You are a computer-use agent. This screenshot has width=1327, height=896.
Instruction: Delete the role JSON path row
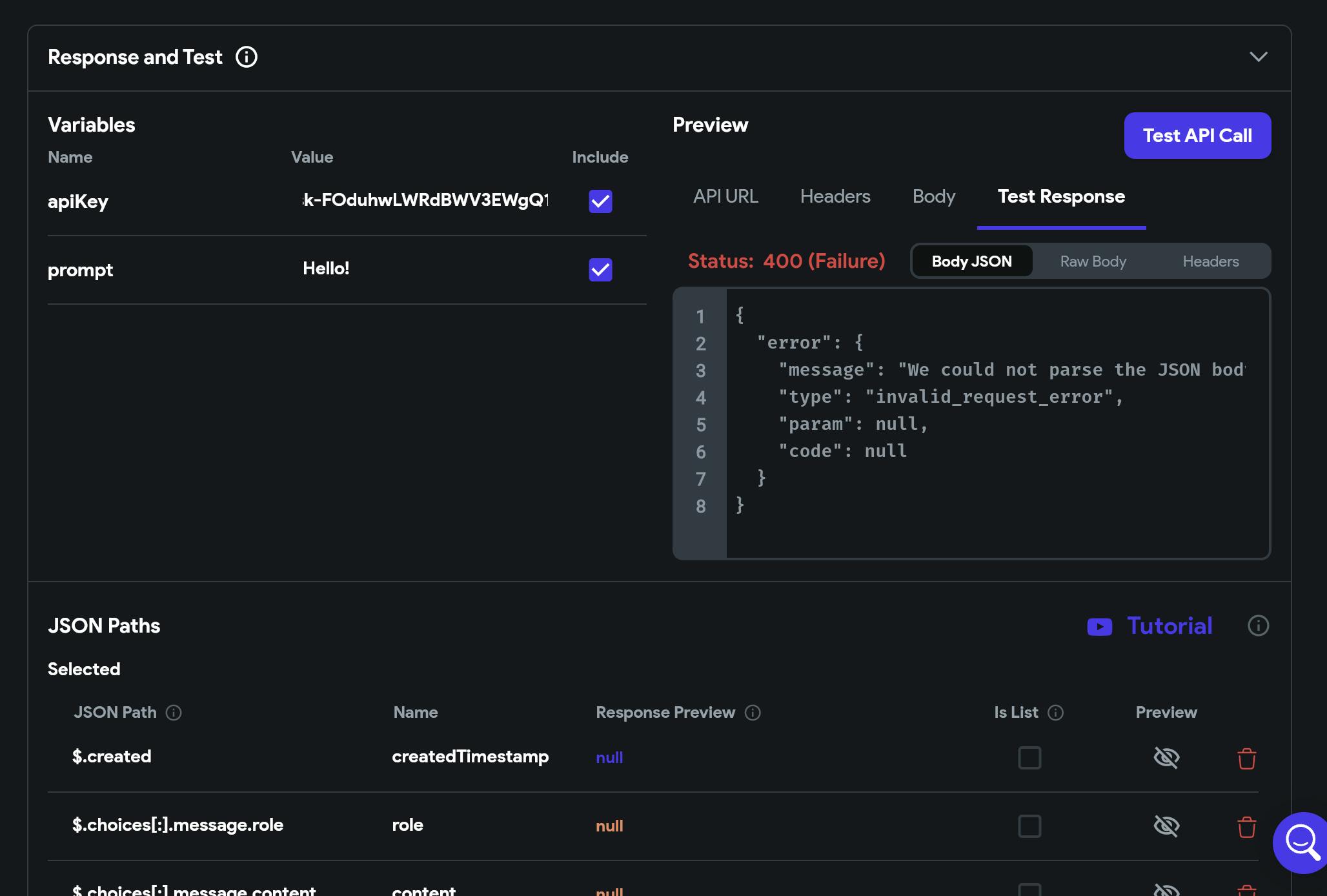[x=1246, y=827]
